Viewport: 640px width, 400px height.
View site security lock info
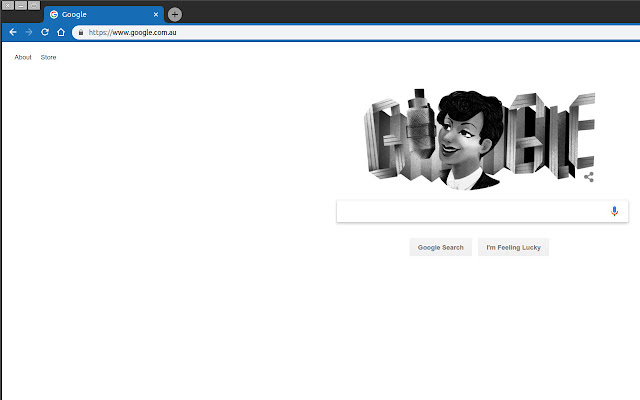tap(81, 32)
